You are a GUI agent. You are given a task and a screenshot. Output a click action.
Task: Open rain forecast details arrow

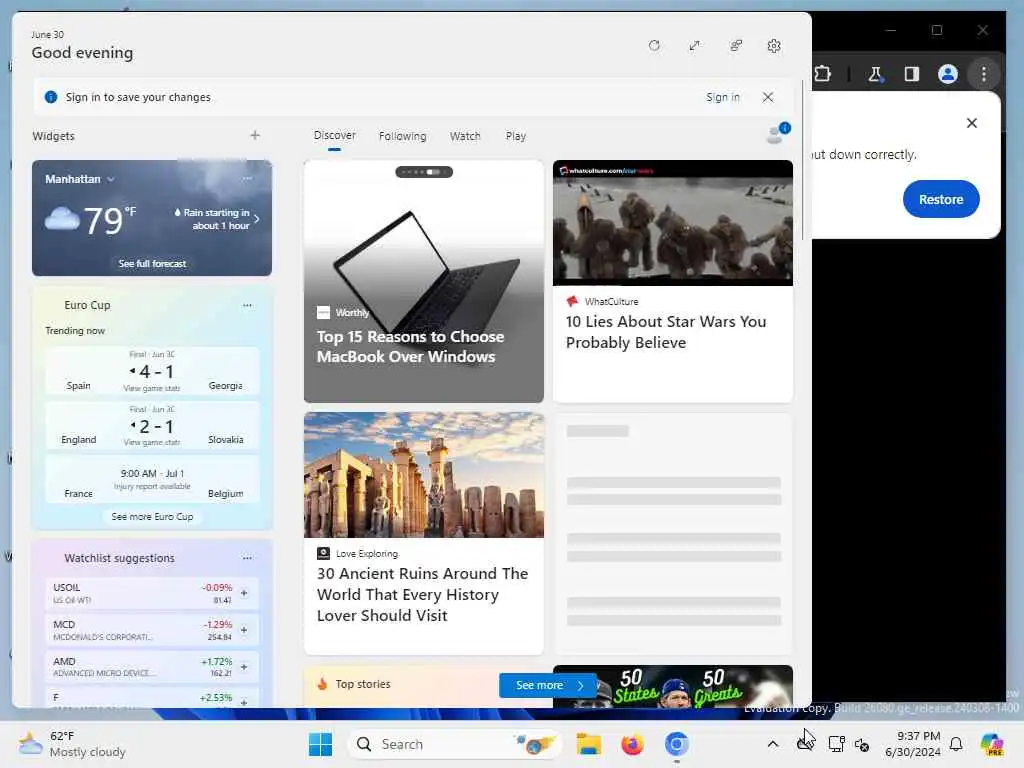pyautogui.click(x=256, y=219)
